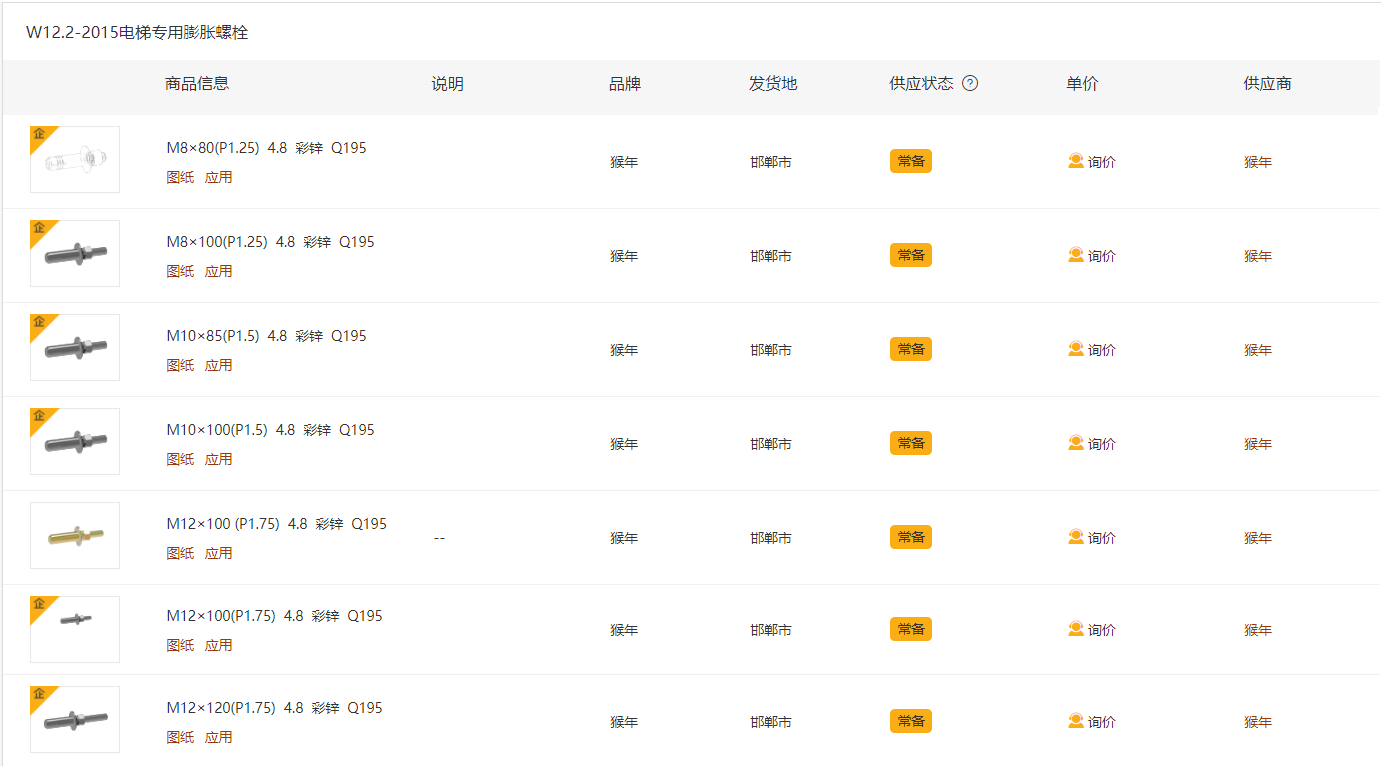Click the inquiry icon for M10×100 row

pos(1076,443)
